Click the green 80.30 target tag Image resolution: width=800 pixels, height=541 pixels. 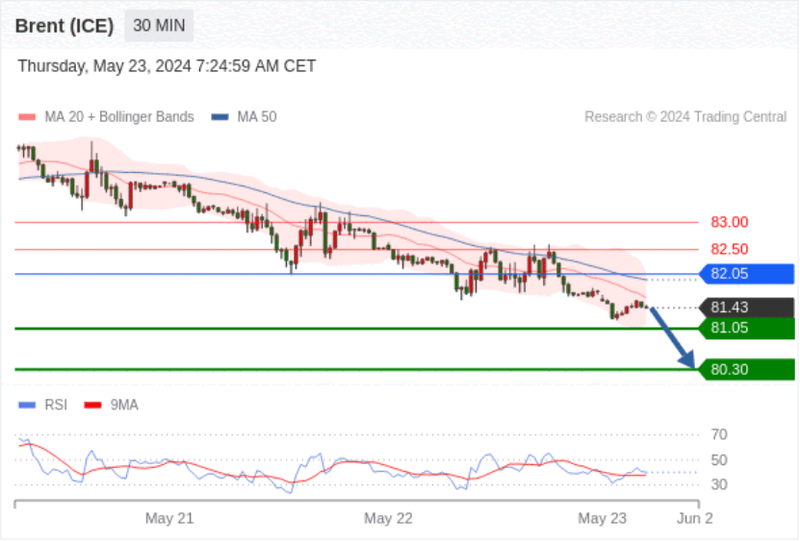[746, 370]
